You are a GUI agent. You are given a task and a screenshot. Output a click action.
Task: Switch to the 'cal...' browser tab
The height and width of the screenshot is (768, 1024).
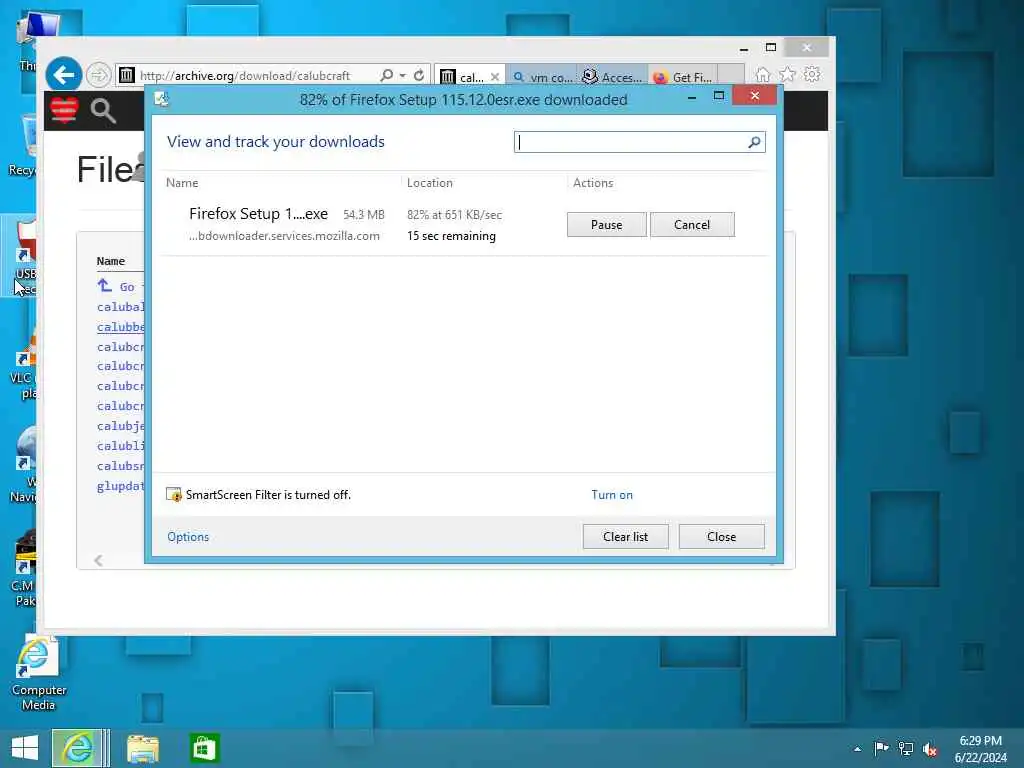[470, 77]
